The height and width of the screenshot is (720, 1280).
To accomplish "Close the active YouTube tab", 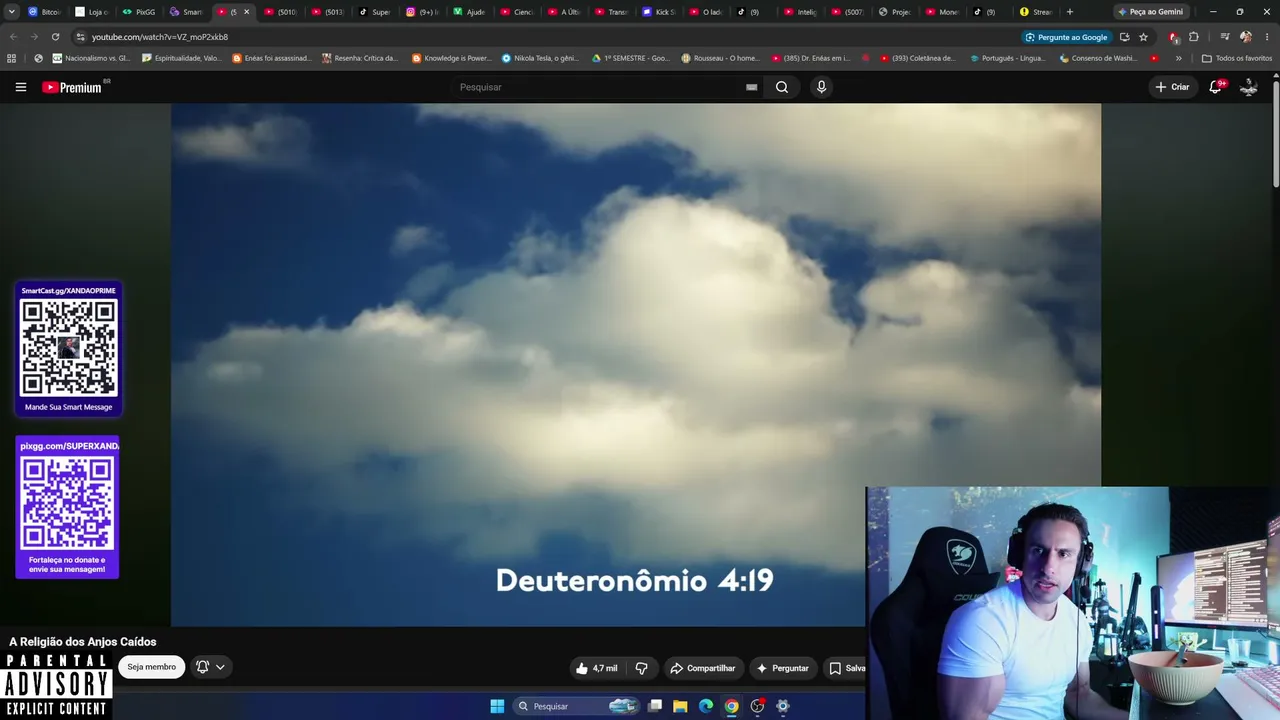I will pyautogui.click(x=246, y=12).
